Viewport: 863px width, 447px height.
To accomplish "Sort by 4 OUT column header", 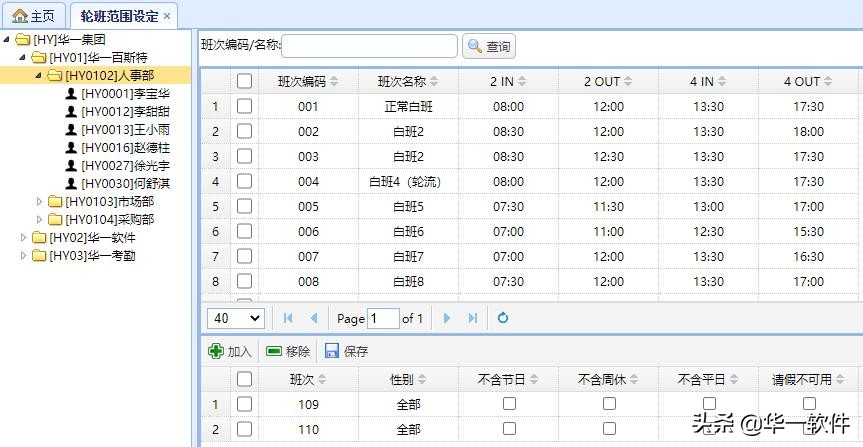I will (808, 81).
